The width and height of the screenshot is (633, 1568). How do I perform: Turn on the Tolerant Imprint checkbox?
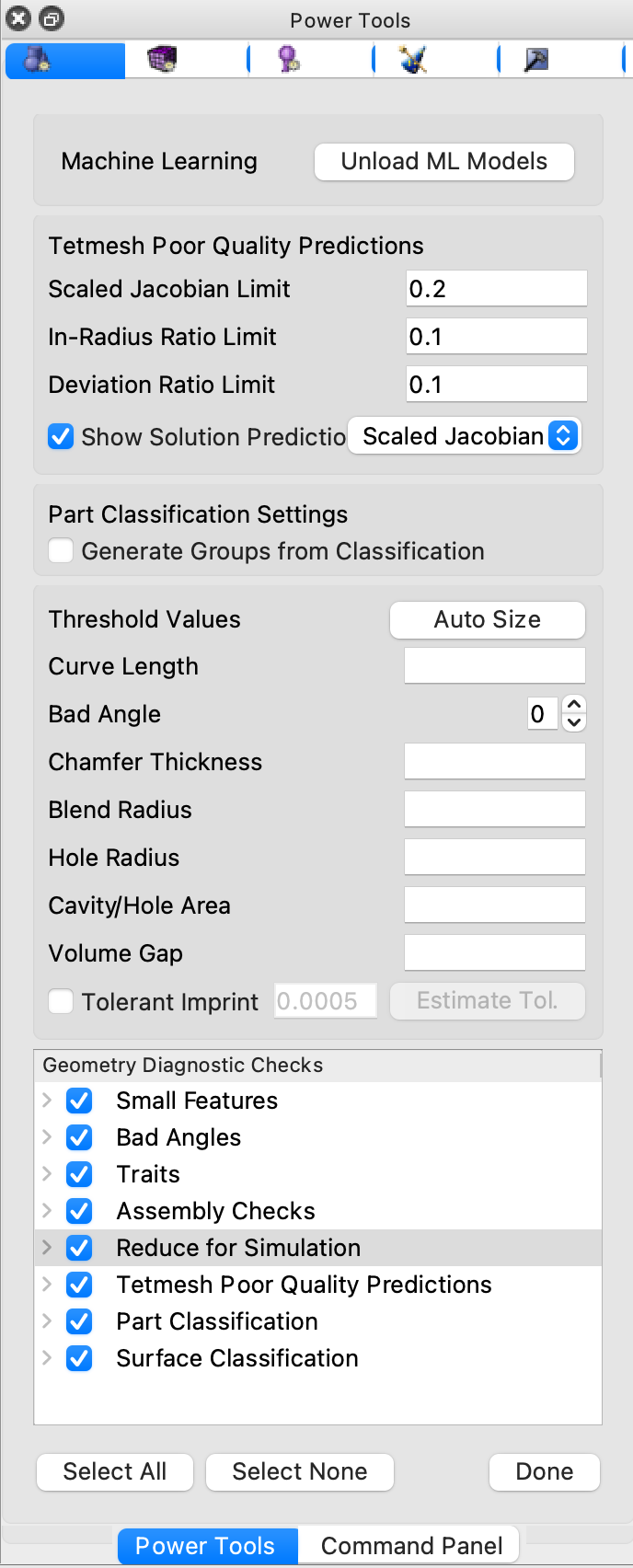click(61, 1001)
